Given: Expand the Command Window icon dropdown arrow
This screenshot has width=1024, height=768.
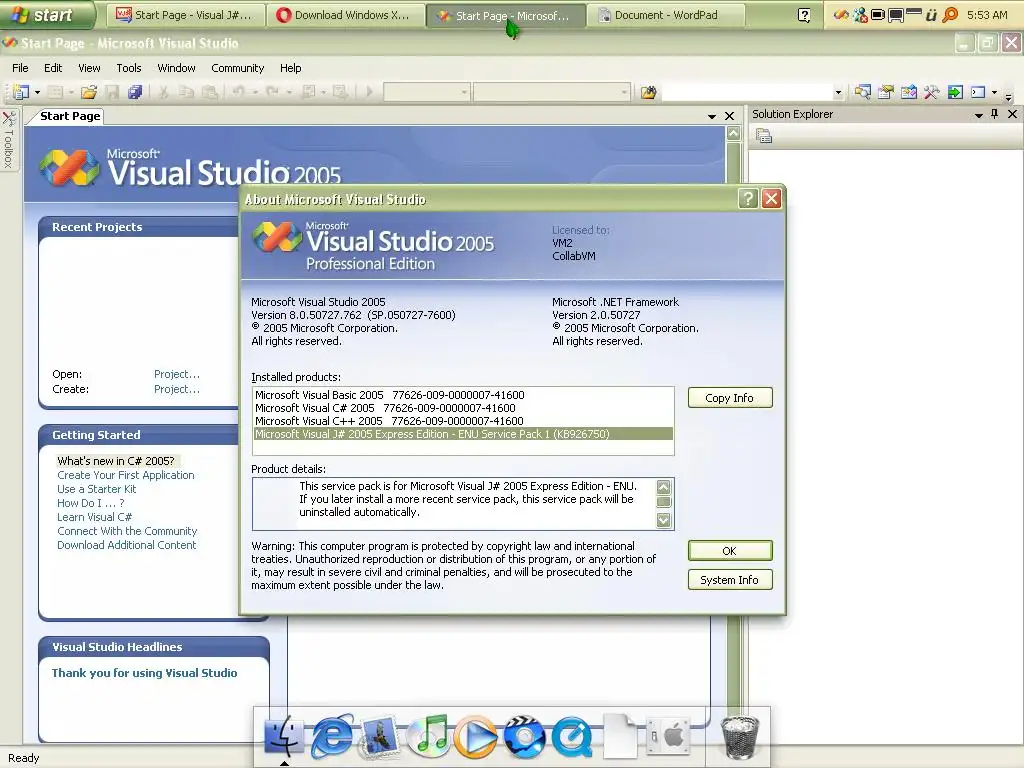Looking at the screenshot, I should click(995, 92).
